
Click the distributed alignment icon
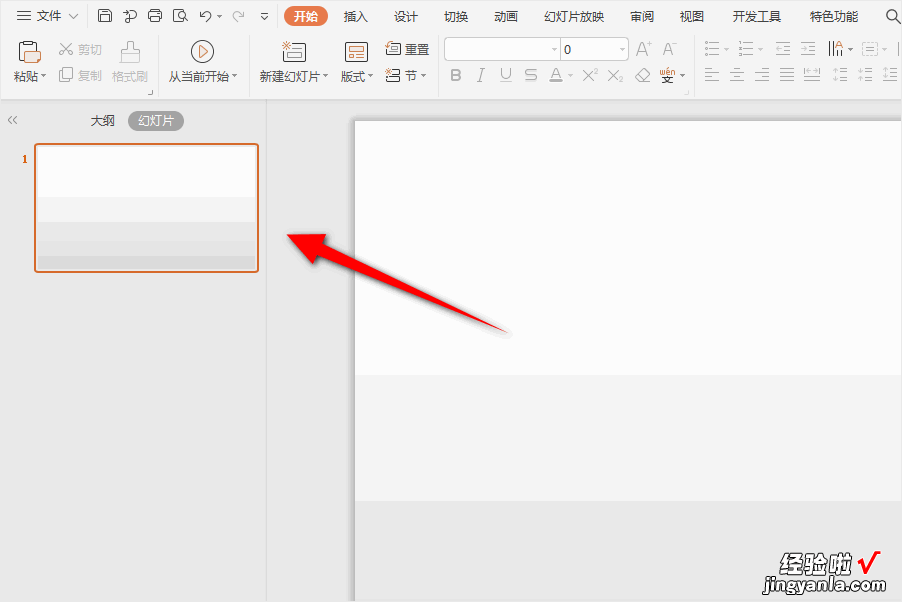[812, 75]
